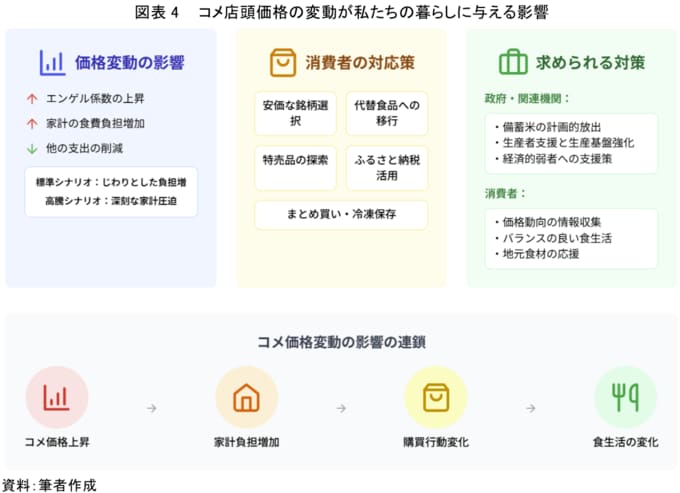Viewport: 680px width, 493px height.
Task: Click the 食生活の変化 label
Action: 625,442
